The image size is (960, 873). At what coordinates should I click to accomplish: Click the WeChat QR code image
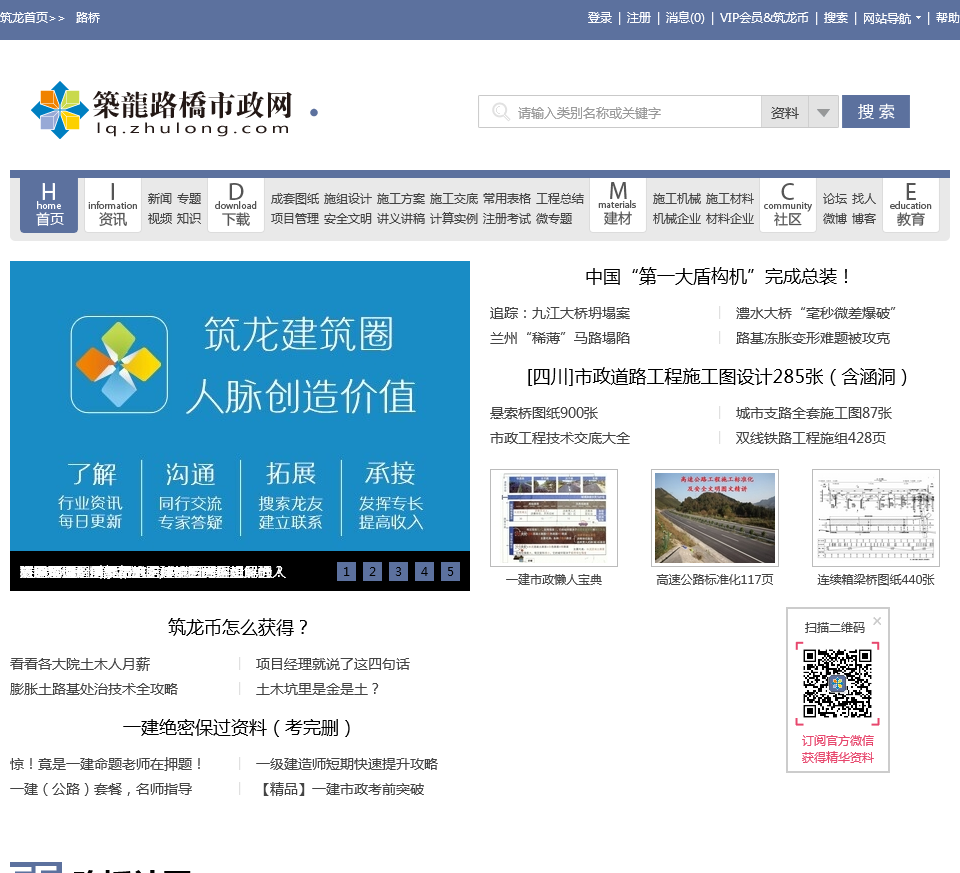(838, 683)
